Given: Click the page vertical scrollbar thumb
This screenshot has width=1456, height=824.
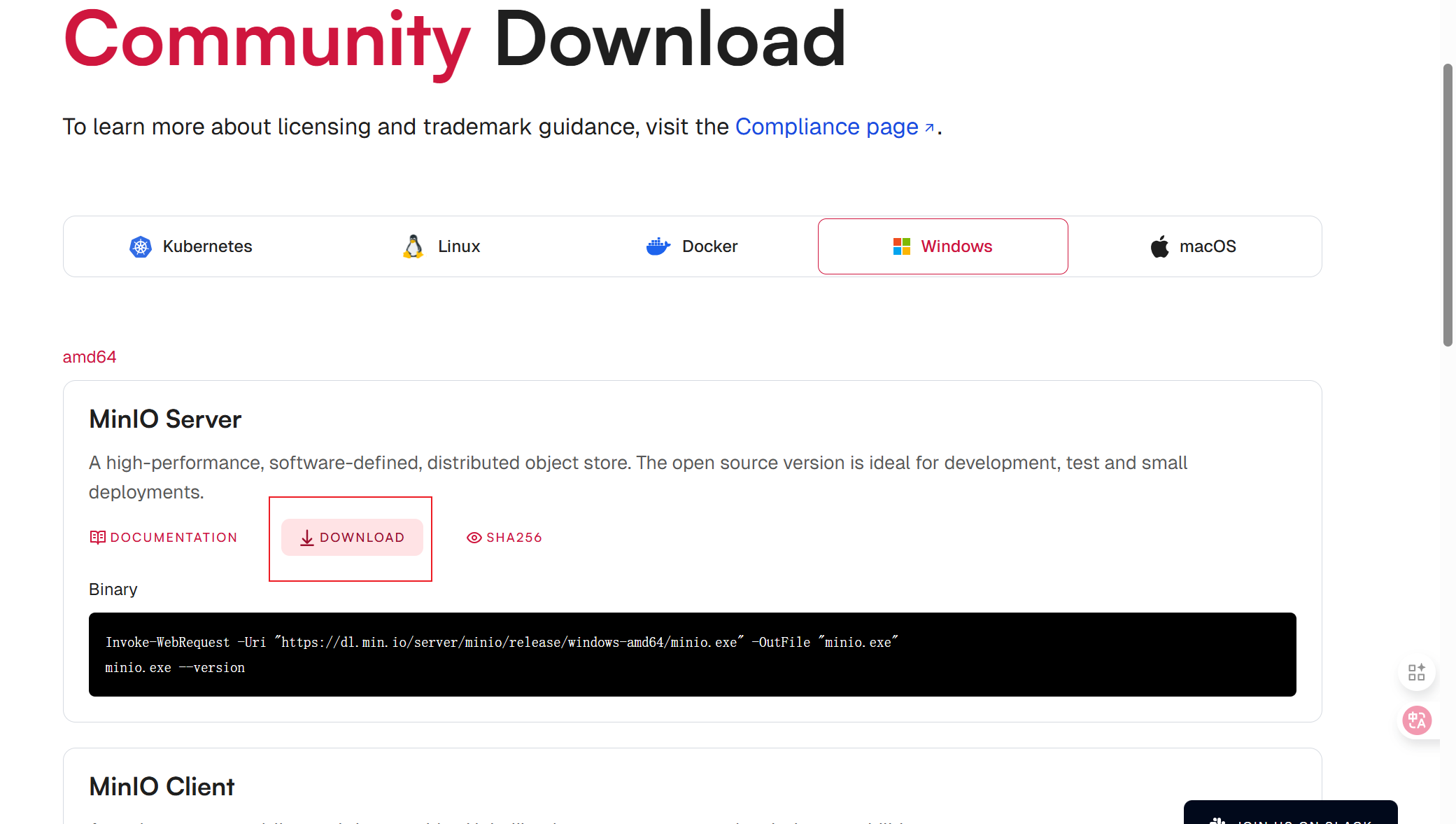Looking at the screenshot, I should 1448,205.
